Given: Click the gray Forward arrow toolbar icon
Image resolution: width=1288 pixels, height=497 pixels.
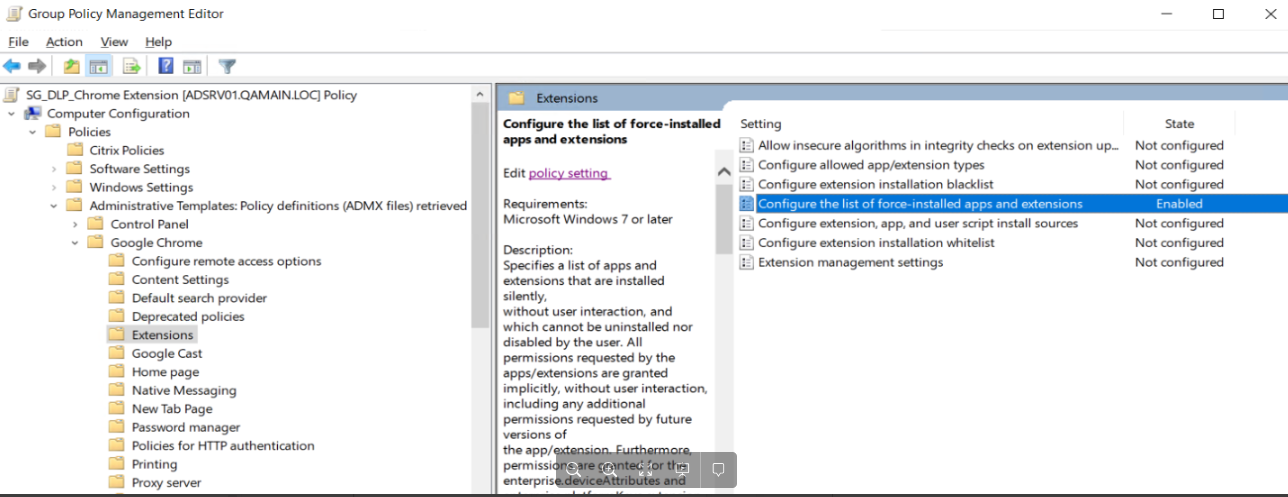Looking at the screenshot, I should [x=37, y=67].
